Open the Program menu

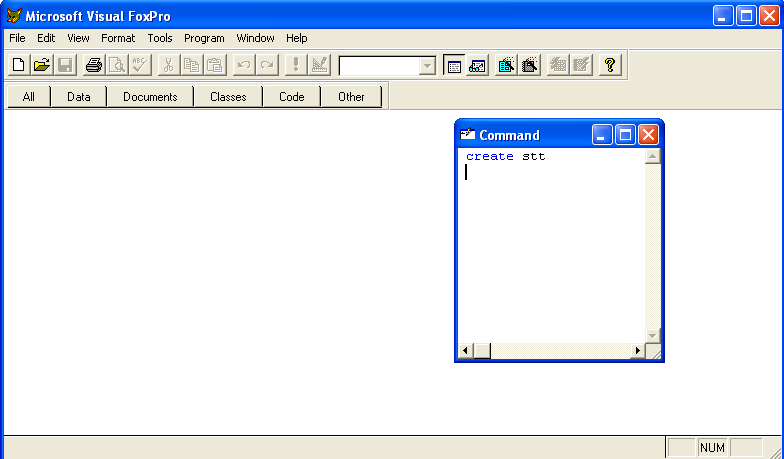pyautogui.click(x=204, y=38)
